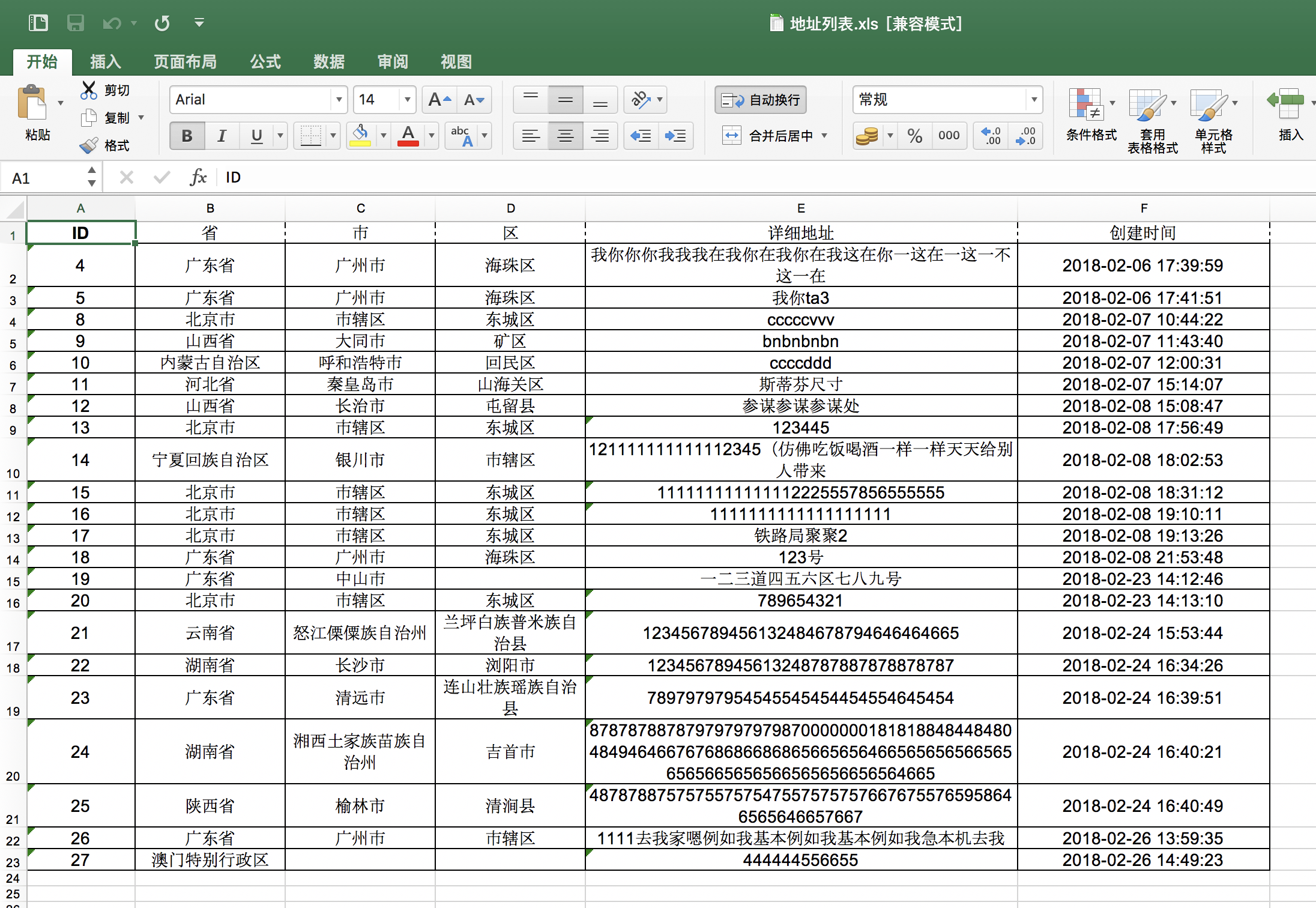
Task: Click the increase indent icon
Action: click(x=676, y=136)
